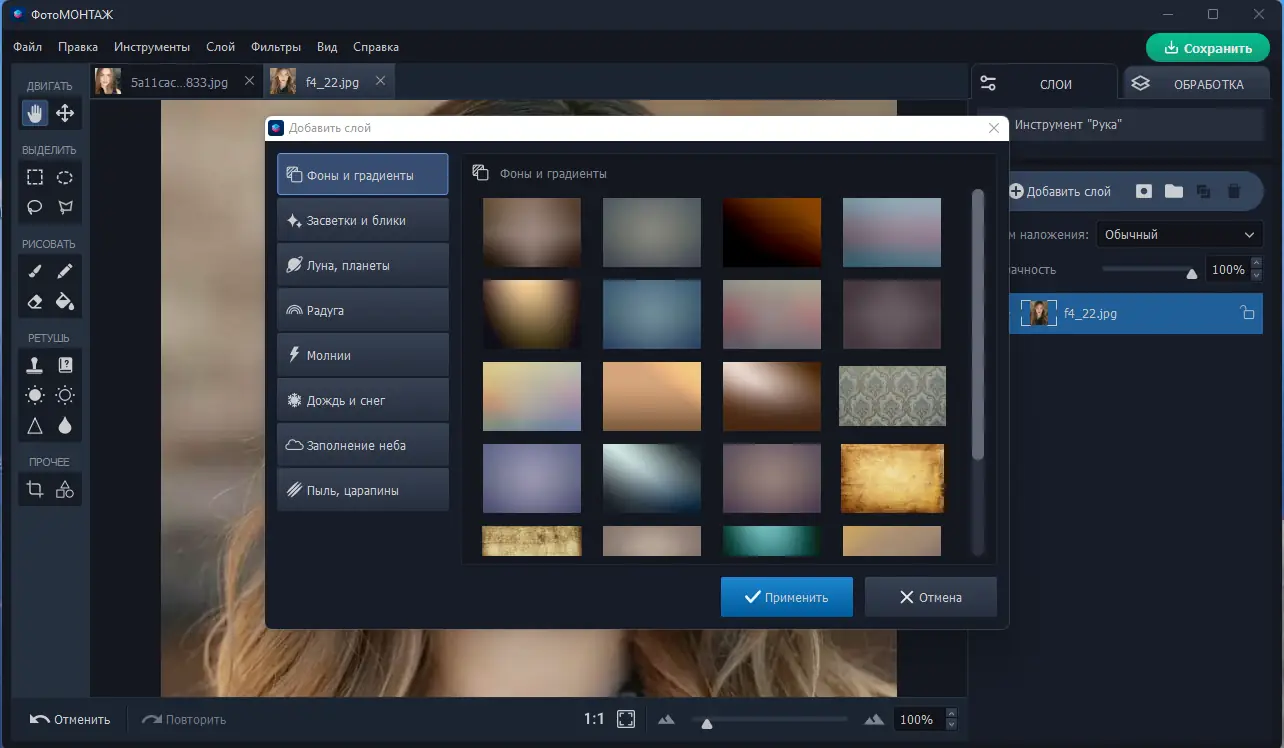Viewport: 1284px width, 748px height.
Task: Select the Радуга category
Action: 363,310
